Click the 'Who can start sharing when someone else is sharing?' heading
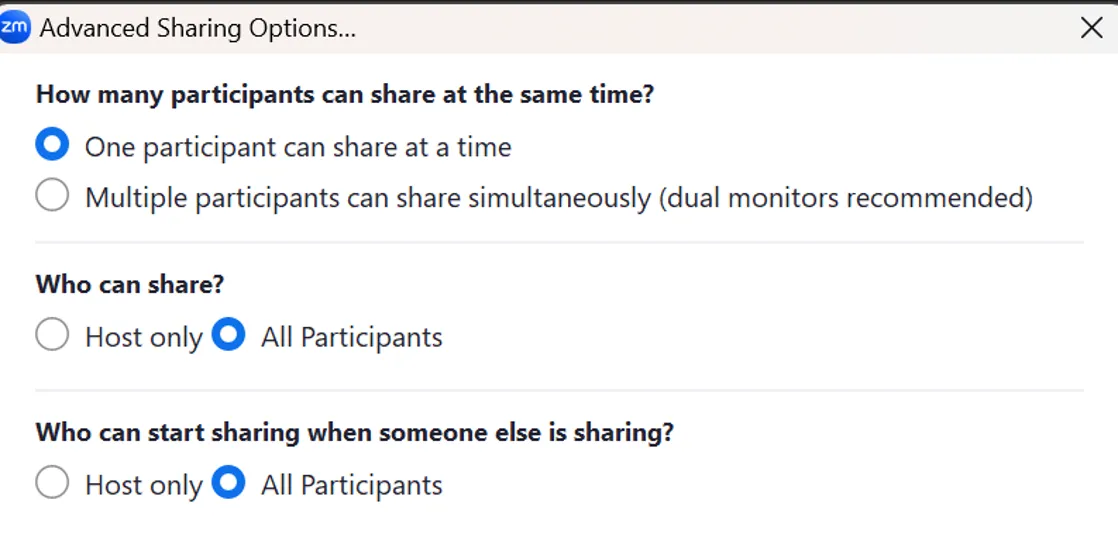Screen dimensions: 1118x534 click(x=355, y=433)
